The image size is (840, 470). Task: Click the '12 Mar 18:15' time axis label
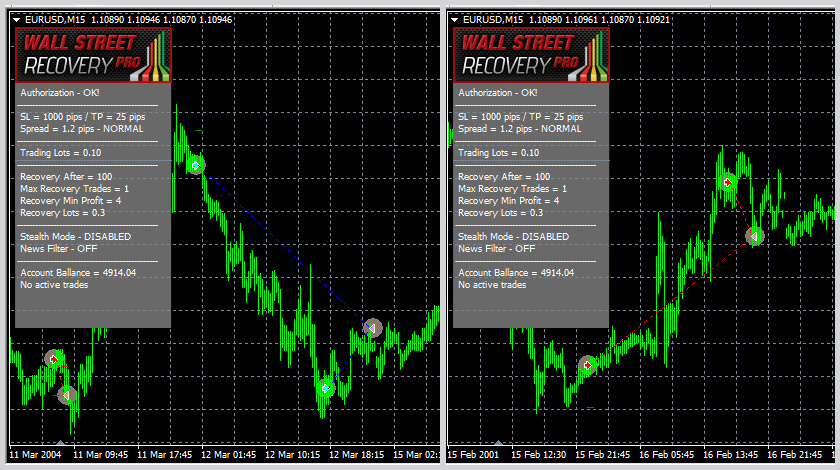357,455
